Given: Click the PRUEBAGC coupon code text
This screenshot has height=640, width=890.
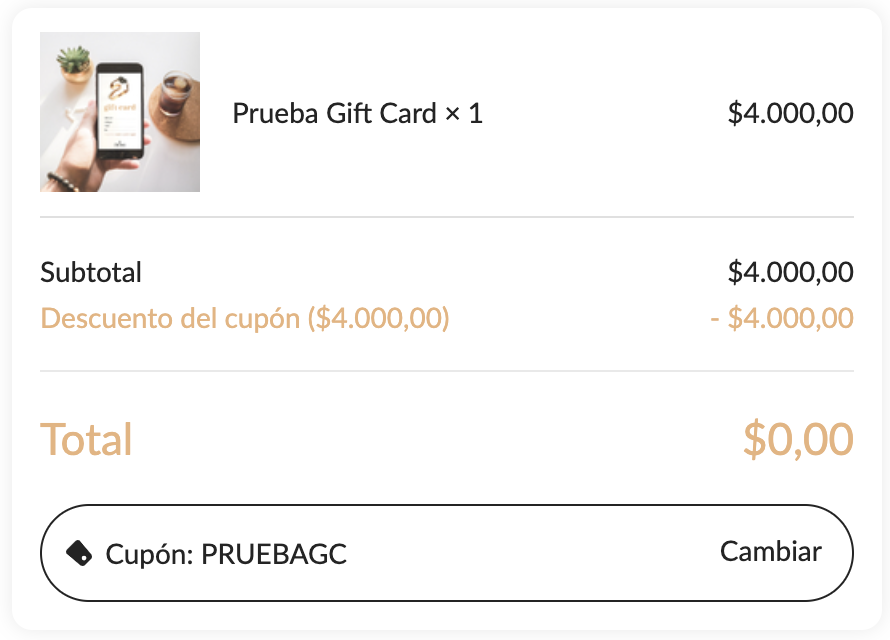Looking at the screenshot, I should pyautogui.click(x=274, y=554).
